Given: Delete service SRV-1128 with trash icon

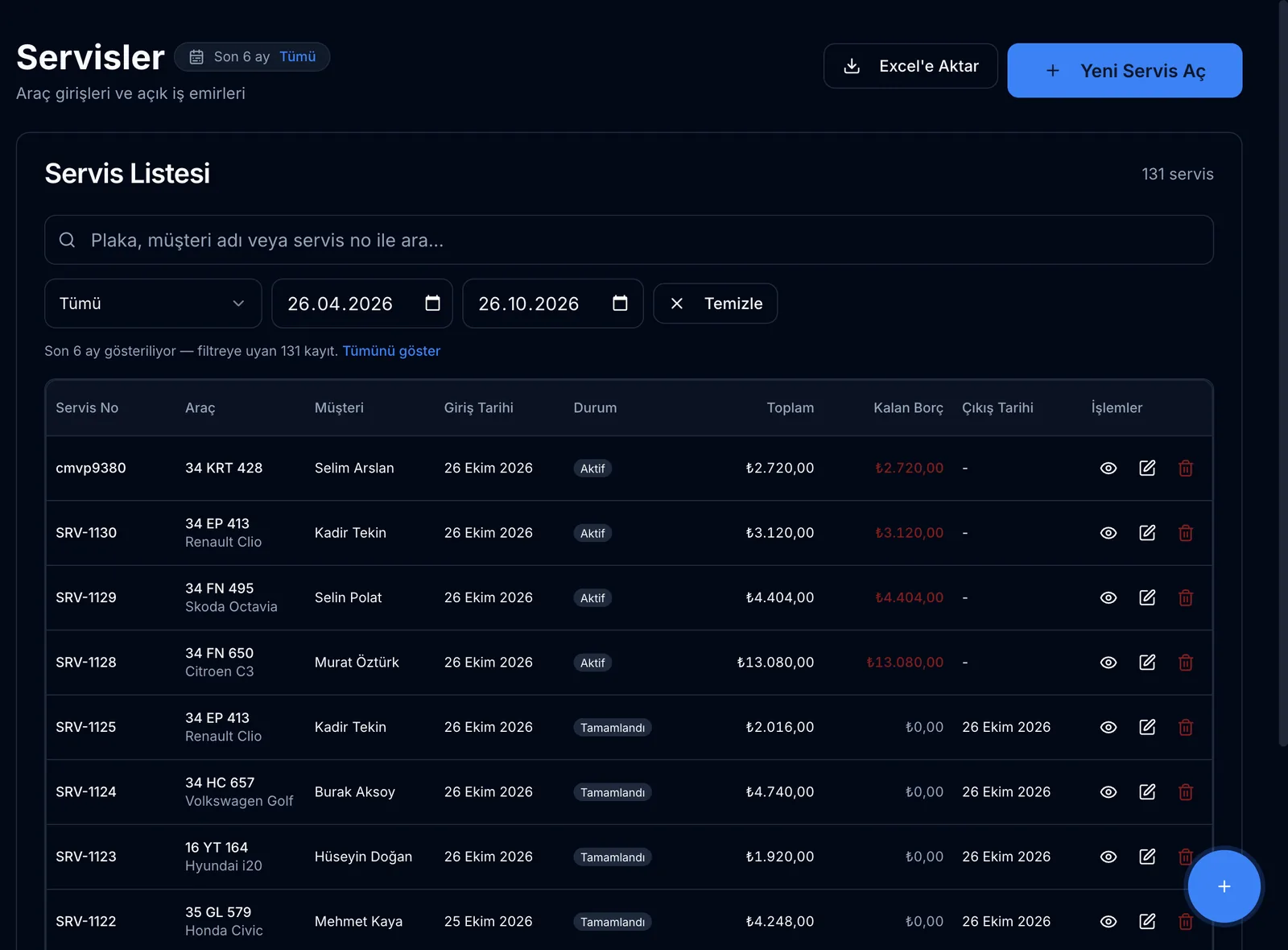Looking at the screenshot, I should [x=1186, y=663].
